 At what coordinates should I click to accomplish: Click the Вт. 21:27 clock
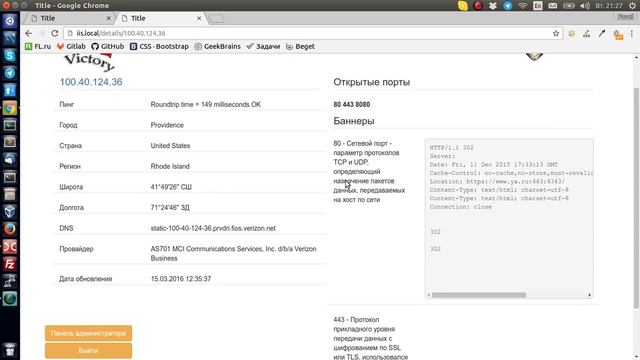pyautogui.click(x=609, y=6)
